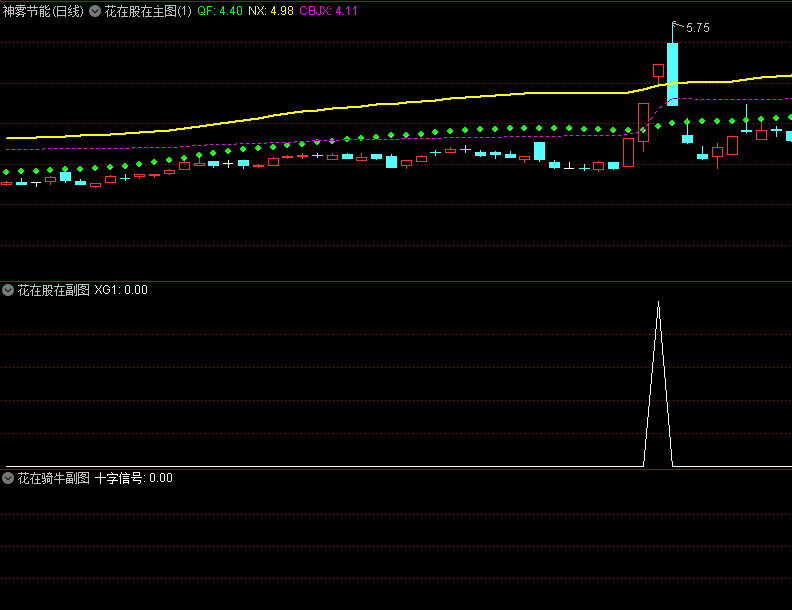Click the NX: 4.98 value label
This screenshot has width=792, height=610.
pos(271,11)
